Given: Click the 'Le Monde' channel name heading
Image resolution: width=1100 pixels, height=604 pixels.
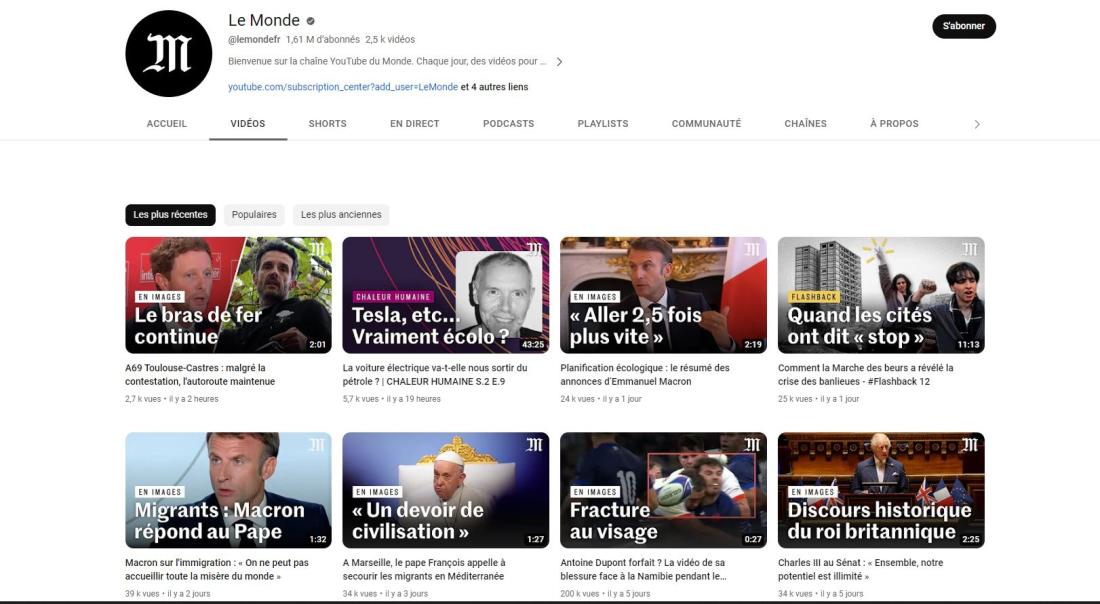Looking at the screenshot, I should pyautogui.click(x=264, y=20).
